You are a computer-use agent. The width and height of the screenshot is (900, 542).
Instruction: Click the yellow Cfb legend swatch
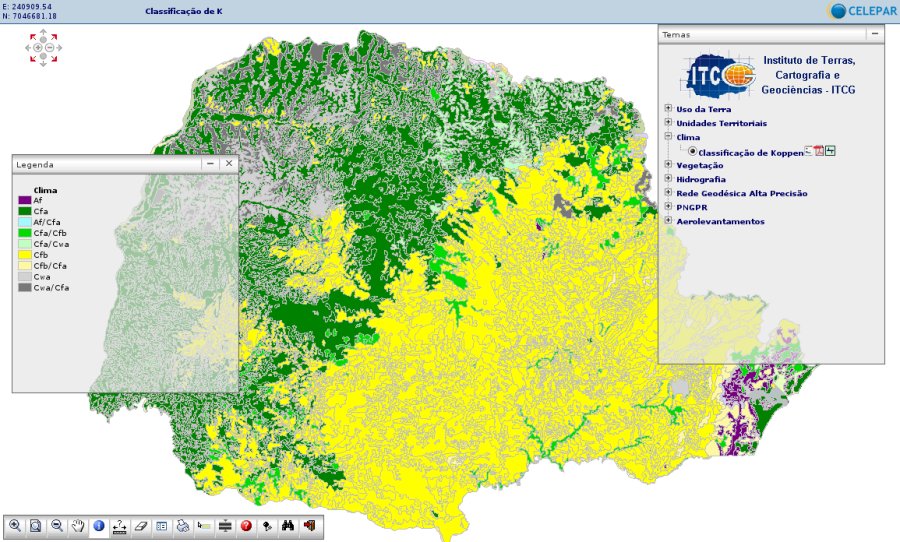coord(25,255)
